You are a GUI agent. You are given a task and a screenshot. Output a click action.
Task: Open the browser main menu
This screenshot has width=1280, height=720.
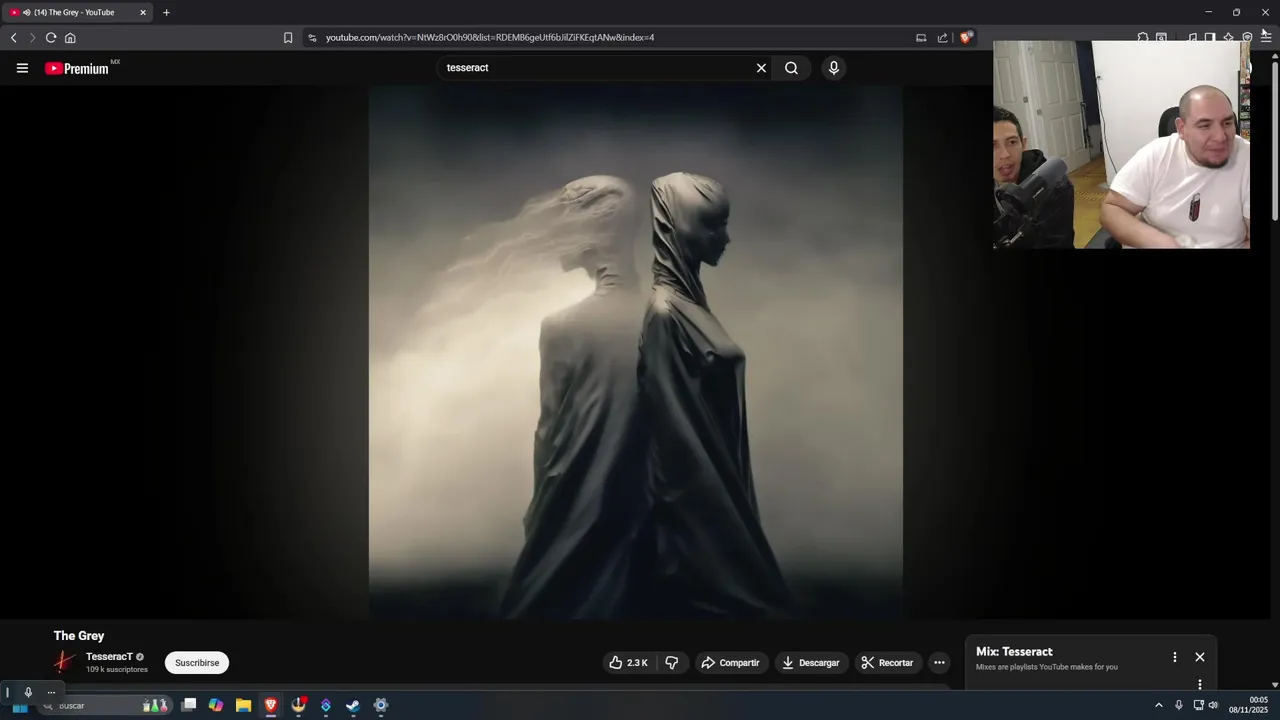[x=1266, y=37]
